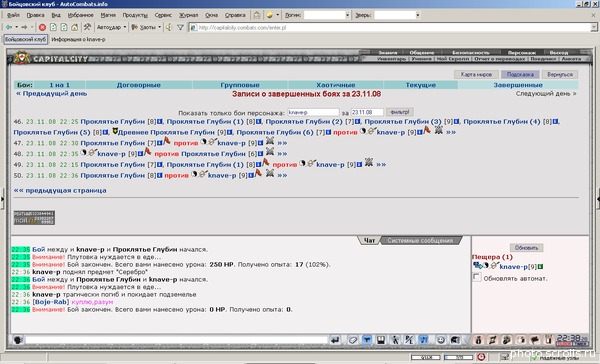Click the first progress bar in status bar
Image resolution: width=600 pixels, height=364 pixels.
pos(426,357)
